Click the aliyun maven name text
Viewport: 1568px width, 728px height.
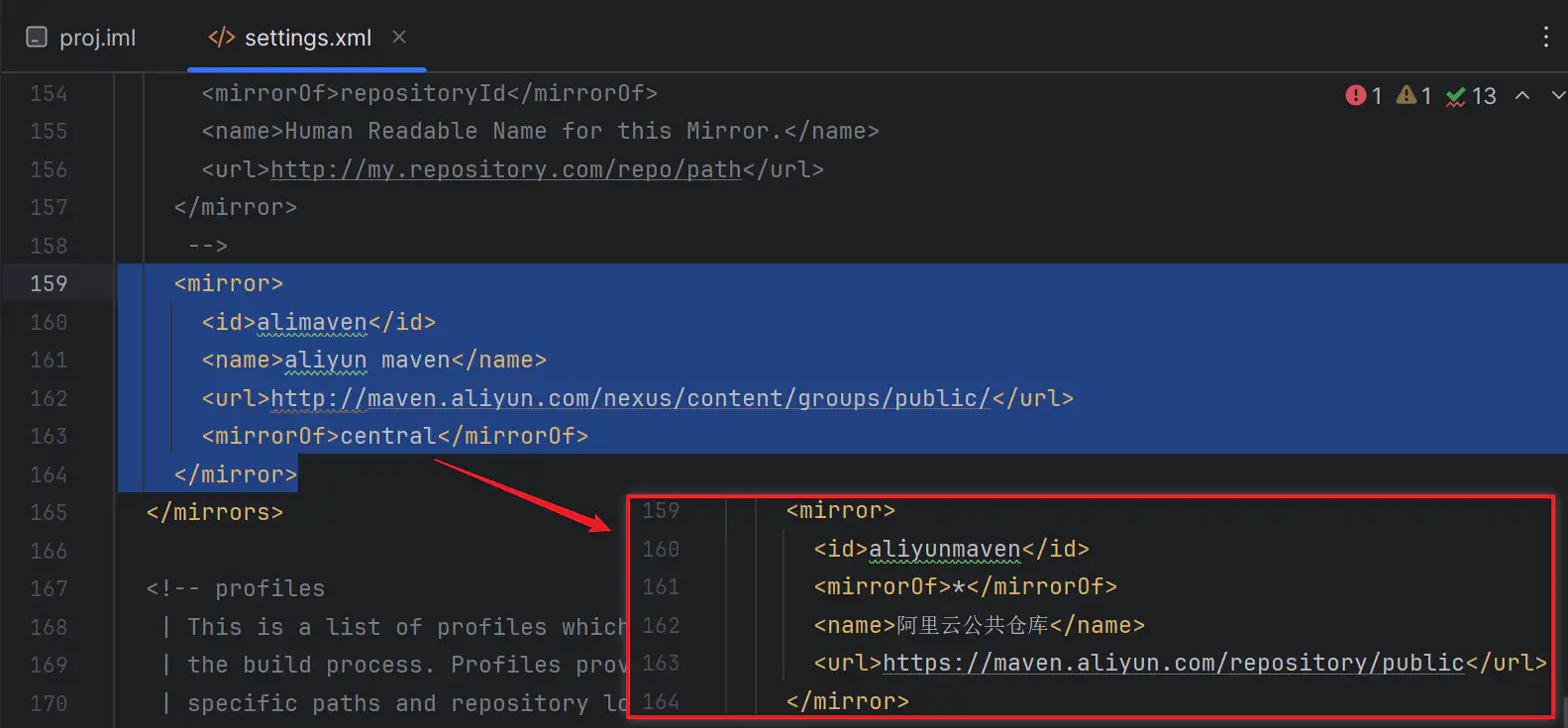point(367,361)
